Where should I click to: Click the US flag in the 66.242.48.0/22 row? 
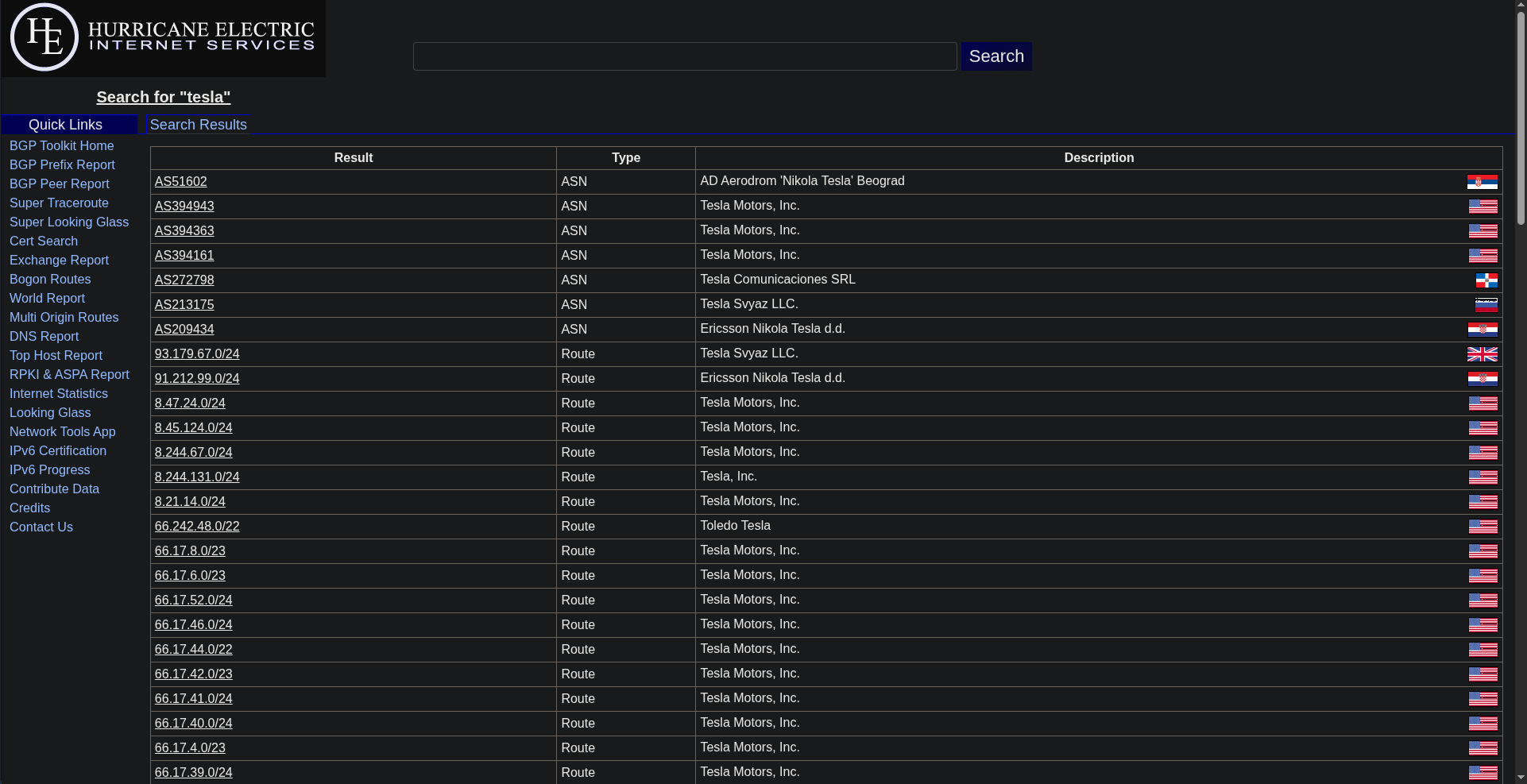[1483, 527]
